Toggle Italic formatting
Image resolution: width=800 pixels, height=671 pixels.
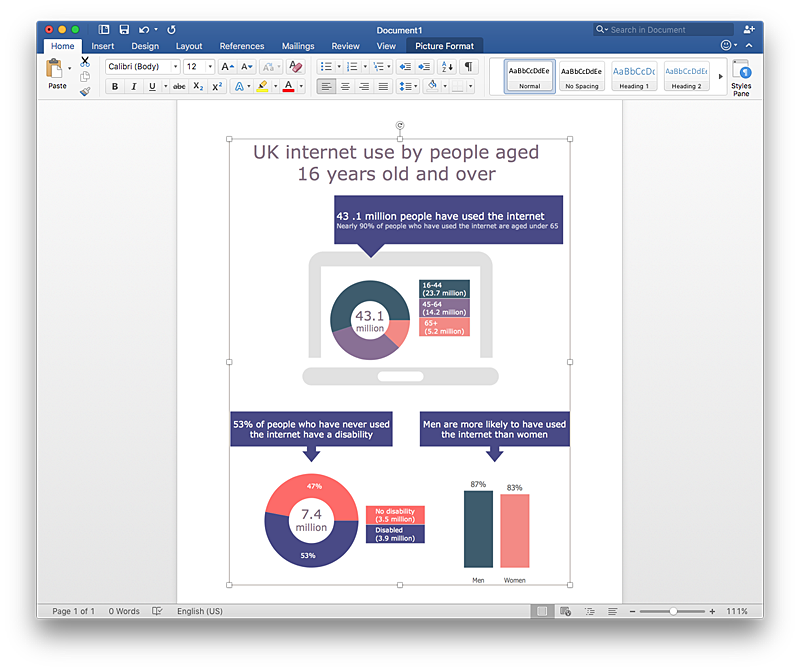pyautogui.click(x=133, y=87)
